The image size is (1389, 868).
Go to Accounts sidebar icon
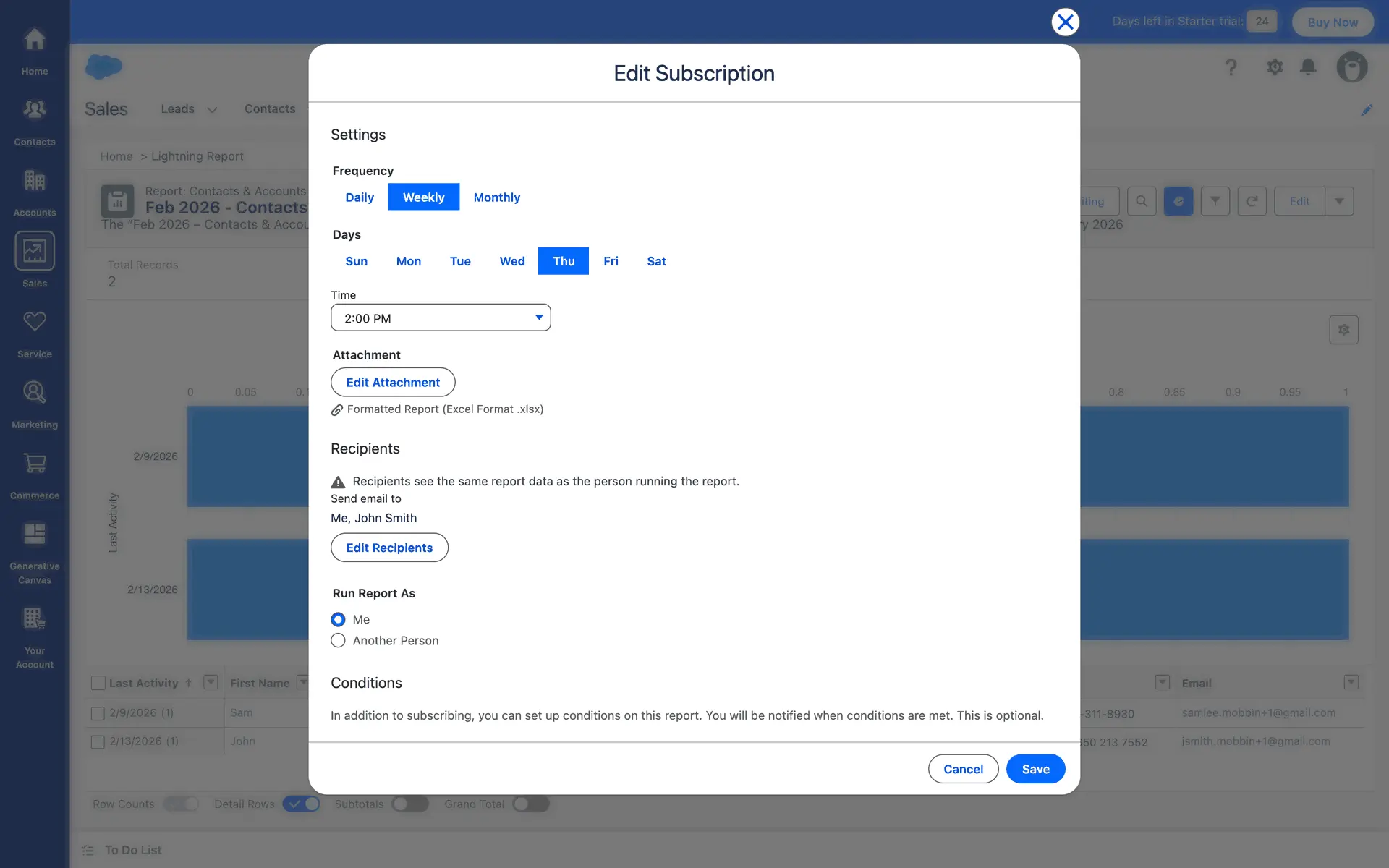[34, 190]
